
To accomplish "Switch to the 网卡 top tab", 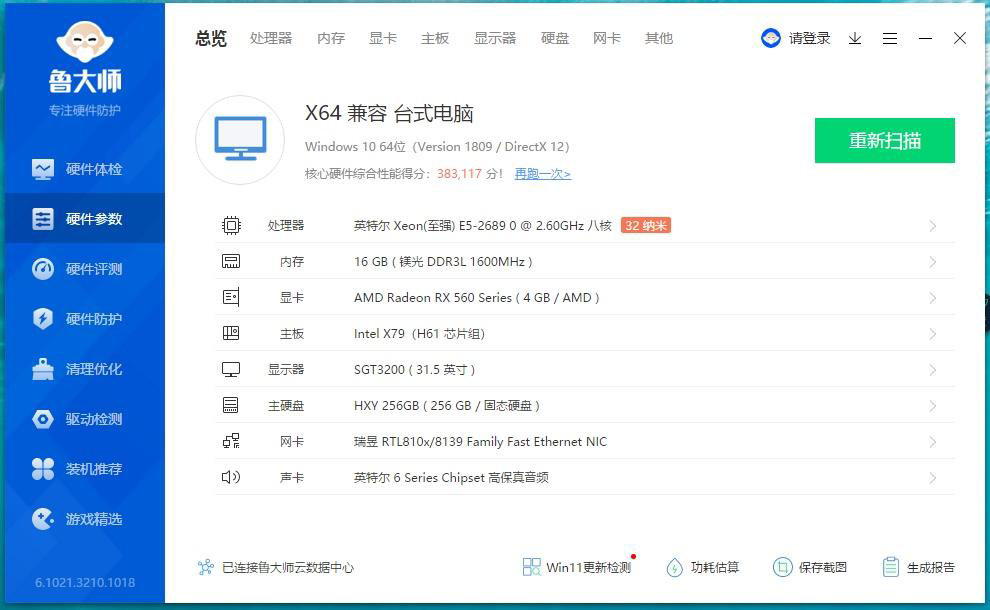I will point(607,39).
